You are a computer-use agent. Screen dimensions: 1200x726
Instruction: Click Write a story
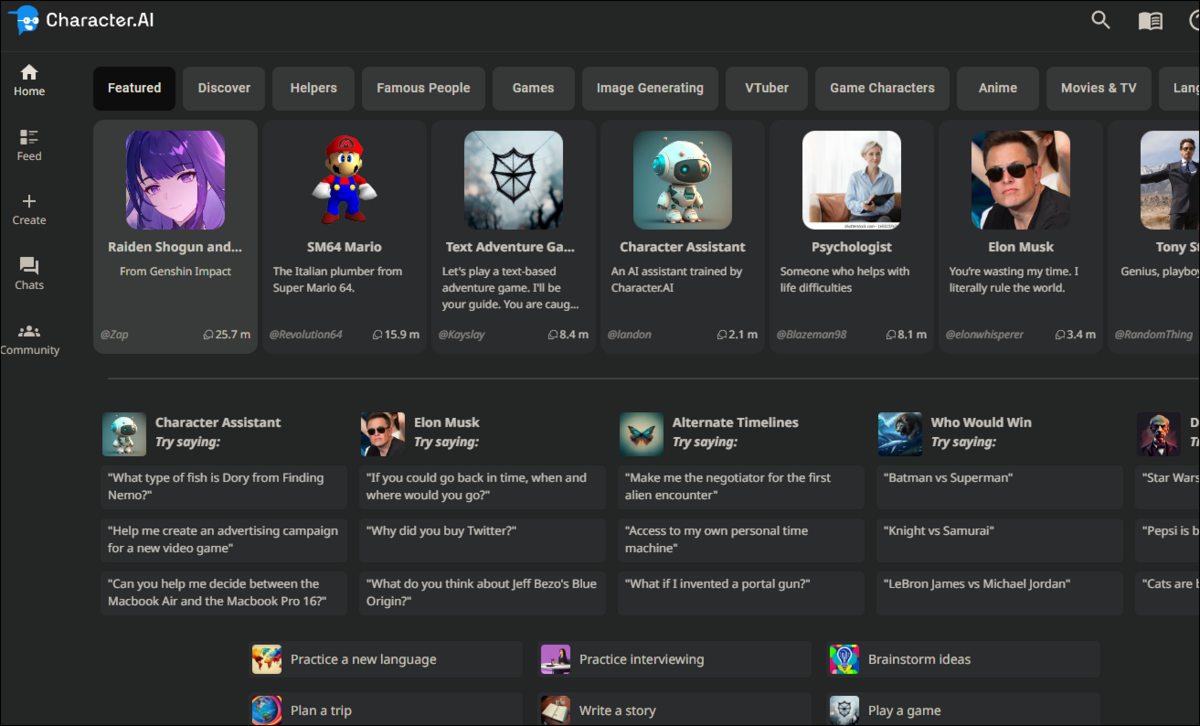pos(674,710)
